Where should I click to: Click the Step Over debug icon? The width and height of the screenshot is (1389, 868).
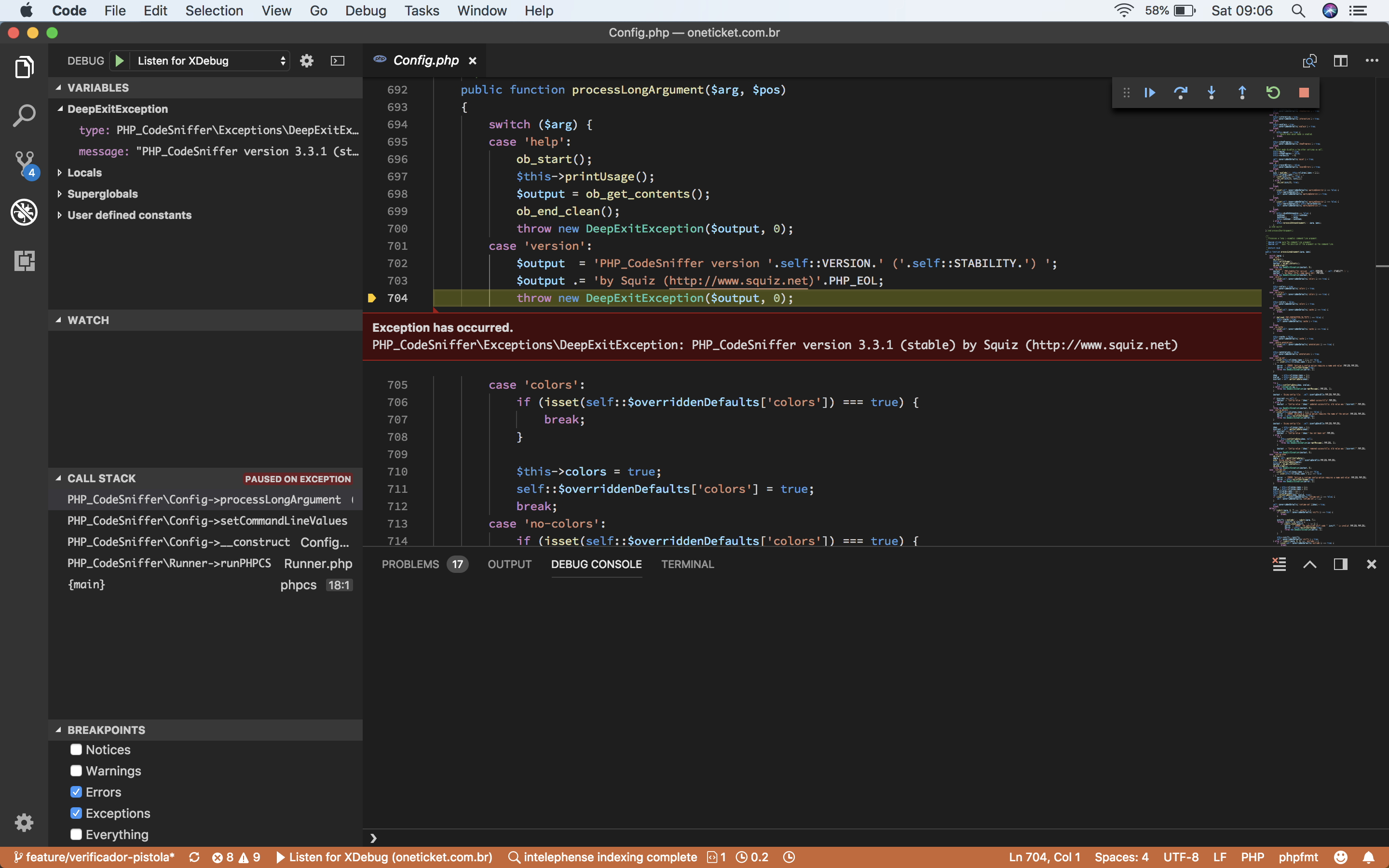[1180, 93]
